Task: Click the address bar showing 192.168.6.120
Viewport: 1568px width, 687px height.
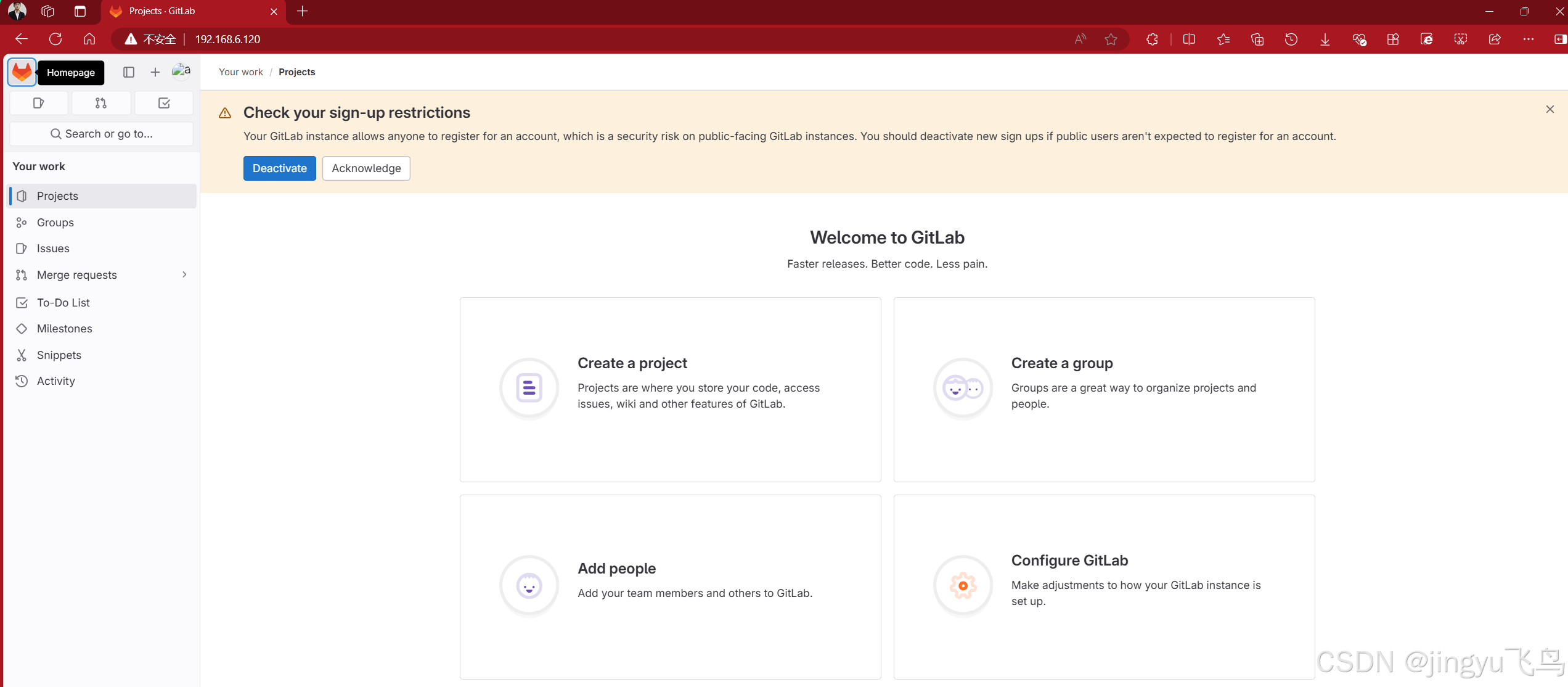Action: [228, 39]
